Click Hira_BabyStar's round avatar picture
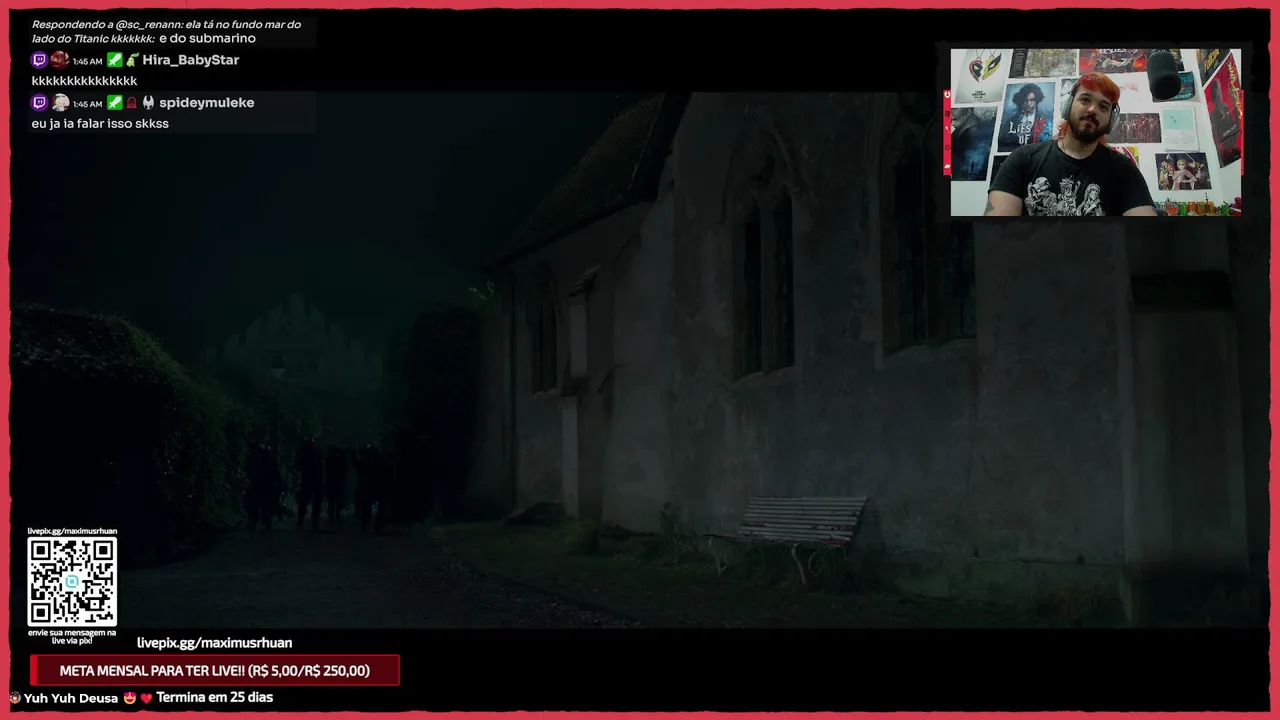This screenshot has height=720, width=1280. (60, 60)
